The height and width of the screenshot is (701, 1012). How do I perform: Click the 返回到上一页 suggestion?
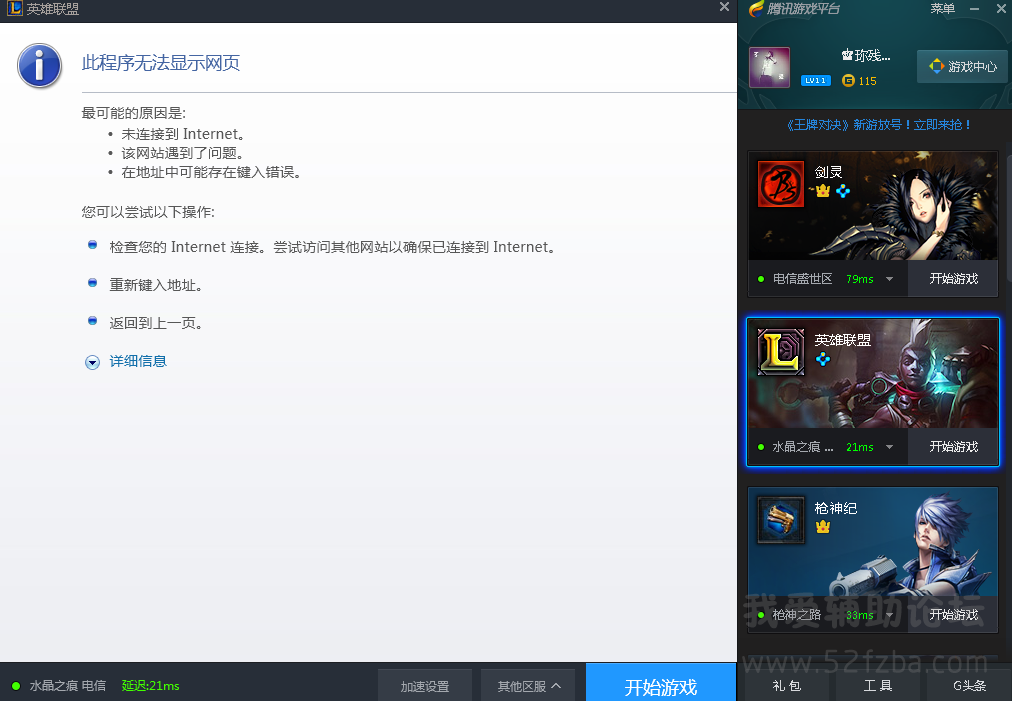tap(156, 323)
